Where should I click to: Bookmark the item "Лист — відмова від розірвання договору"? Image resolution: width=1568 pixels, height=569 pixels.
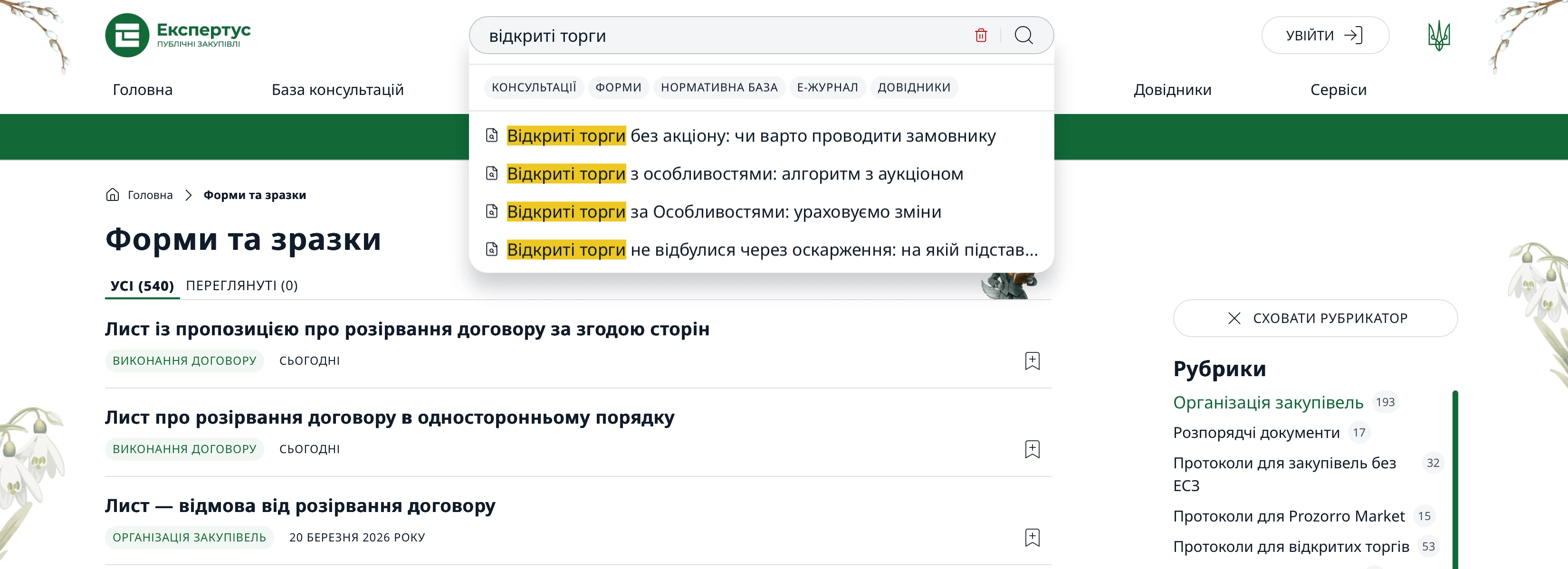pos(1033,537)
